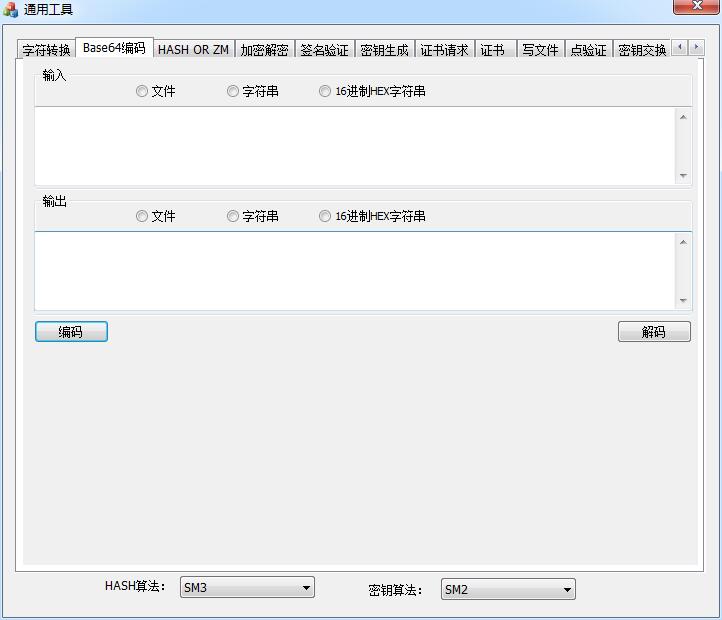This screenshot has height=620, width=722.
Task: Open the 密钥交换 tab
Action: 642,49
